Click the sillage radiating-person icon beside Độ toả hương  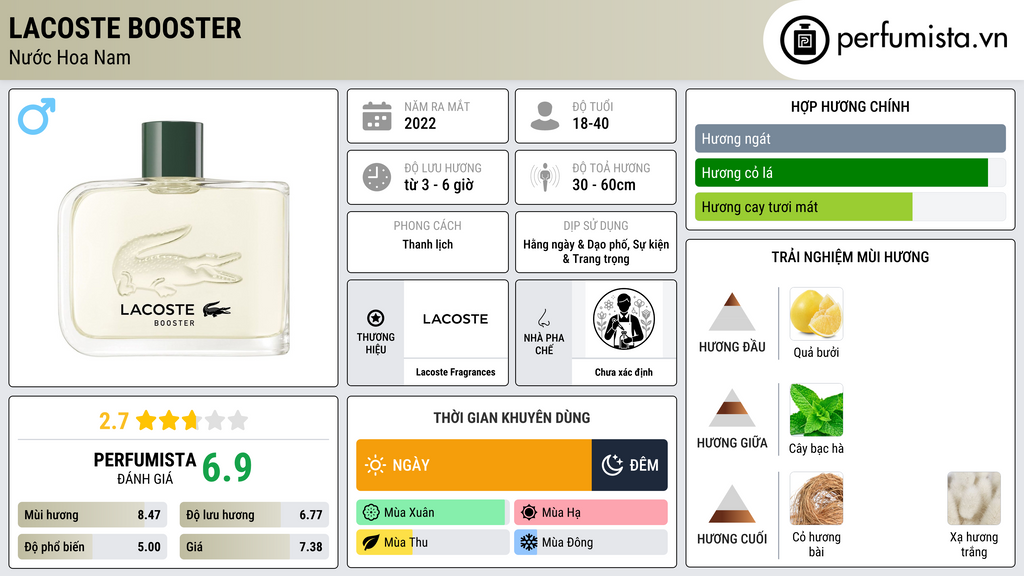[x=545, y=177]
